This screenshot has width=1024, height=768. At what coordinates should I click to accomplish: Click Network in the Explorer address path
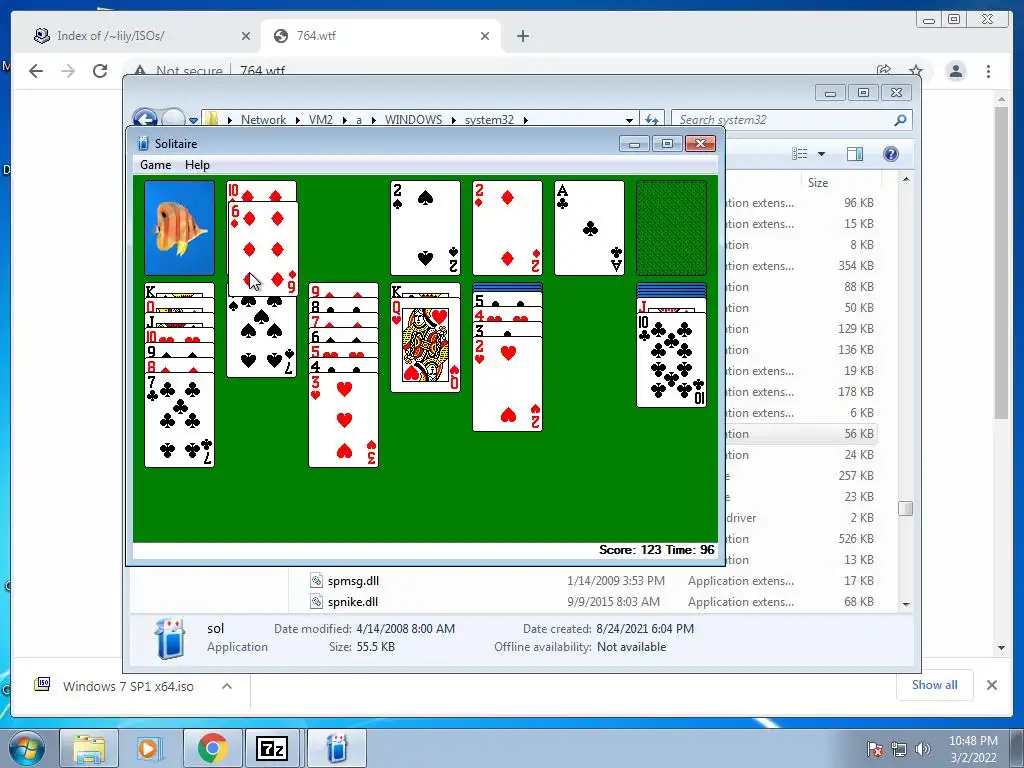263,120
